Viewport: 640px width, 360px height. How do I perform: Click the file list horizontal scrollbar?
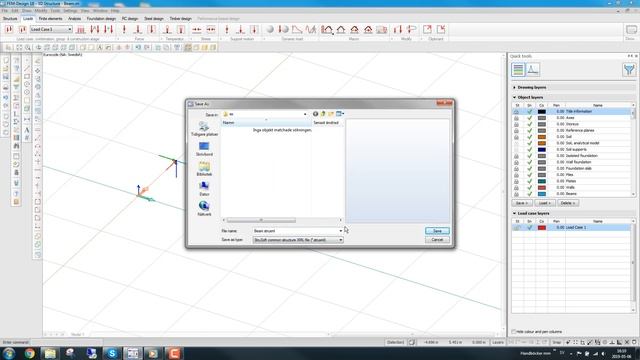tap(261, 220)
